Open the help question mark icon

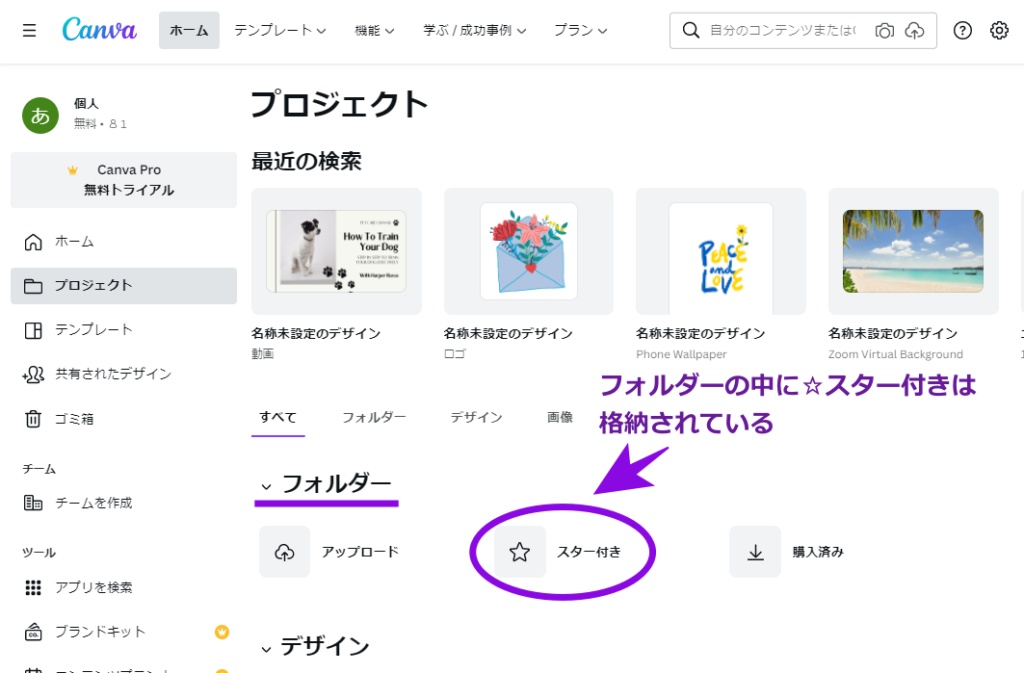(963, 30)
